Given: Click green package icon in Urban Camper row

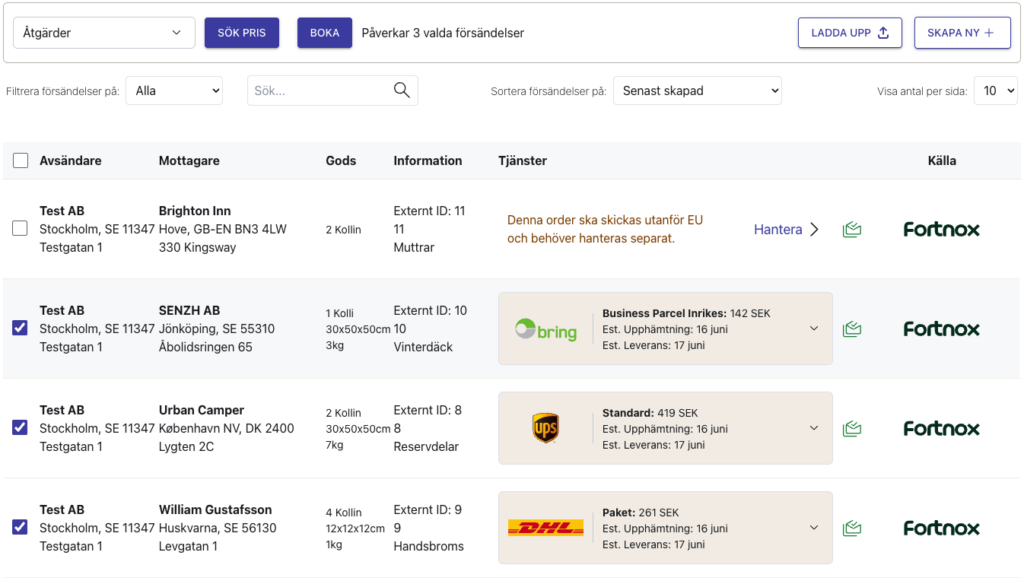Looking at the screenshot, I should coord(852,429).
